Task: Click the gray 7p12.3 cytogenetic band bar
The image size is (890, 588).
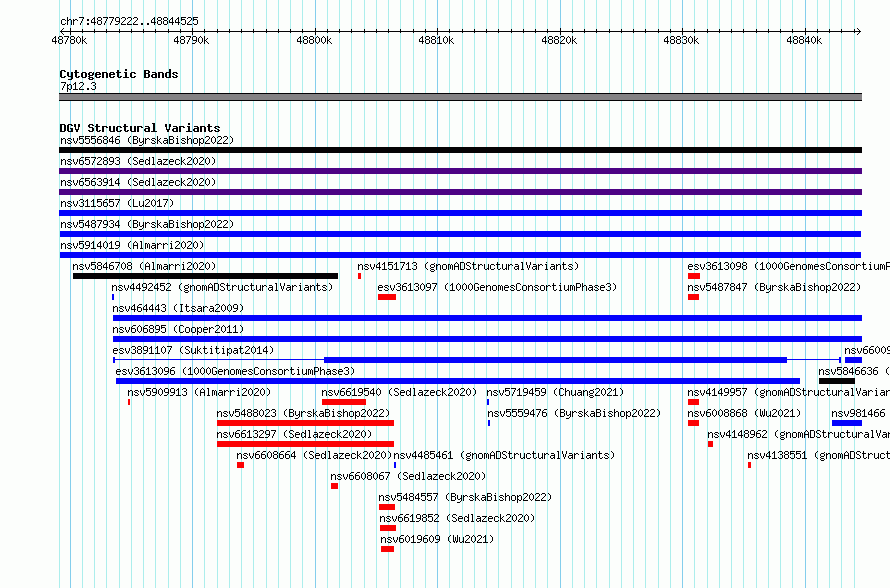Action: (460, 97)
